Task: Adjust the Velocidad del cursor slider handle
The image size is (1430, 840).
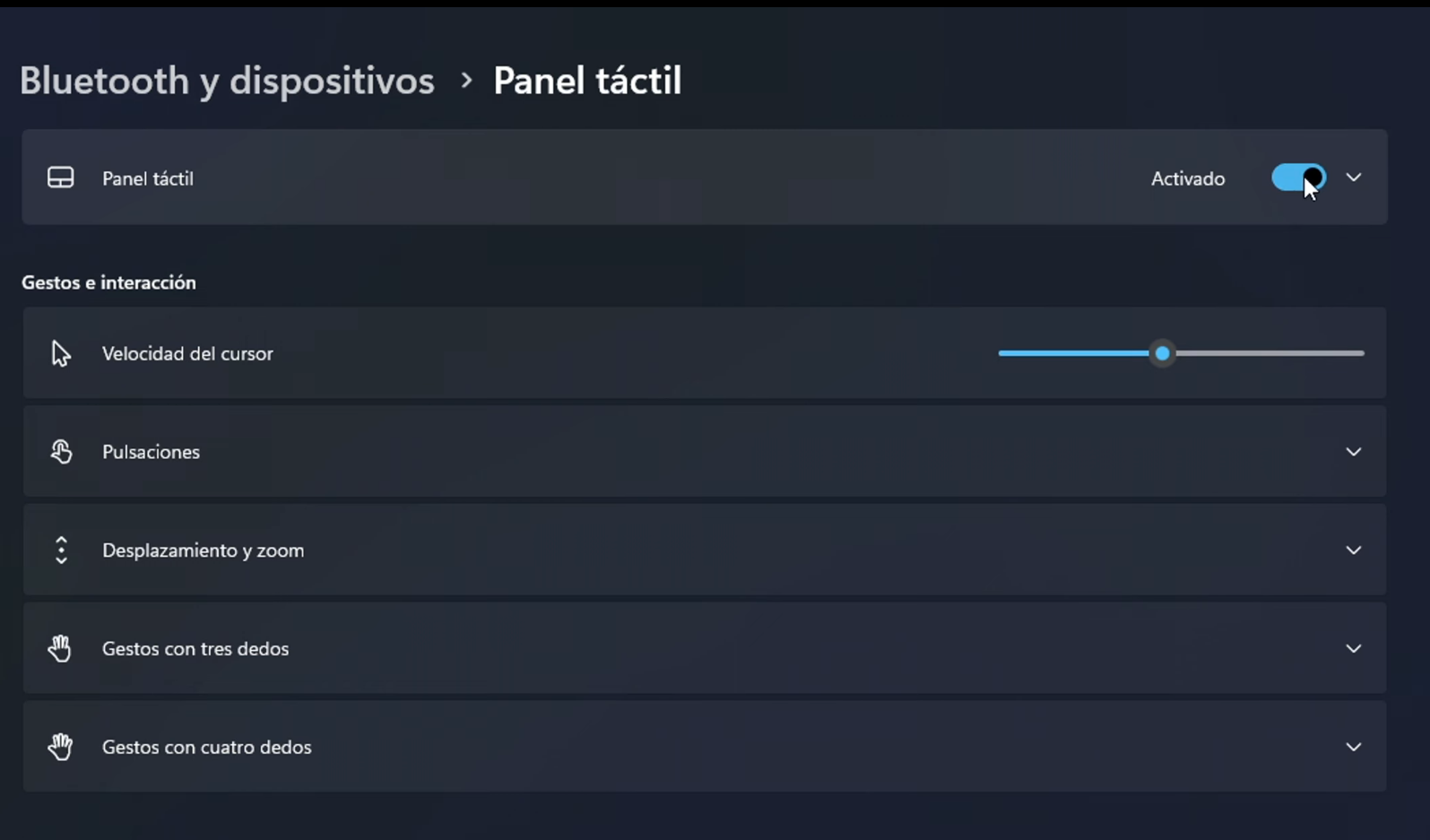Action: point(1163,353)
